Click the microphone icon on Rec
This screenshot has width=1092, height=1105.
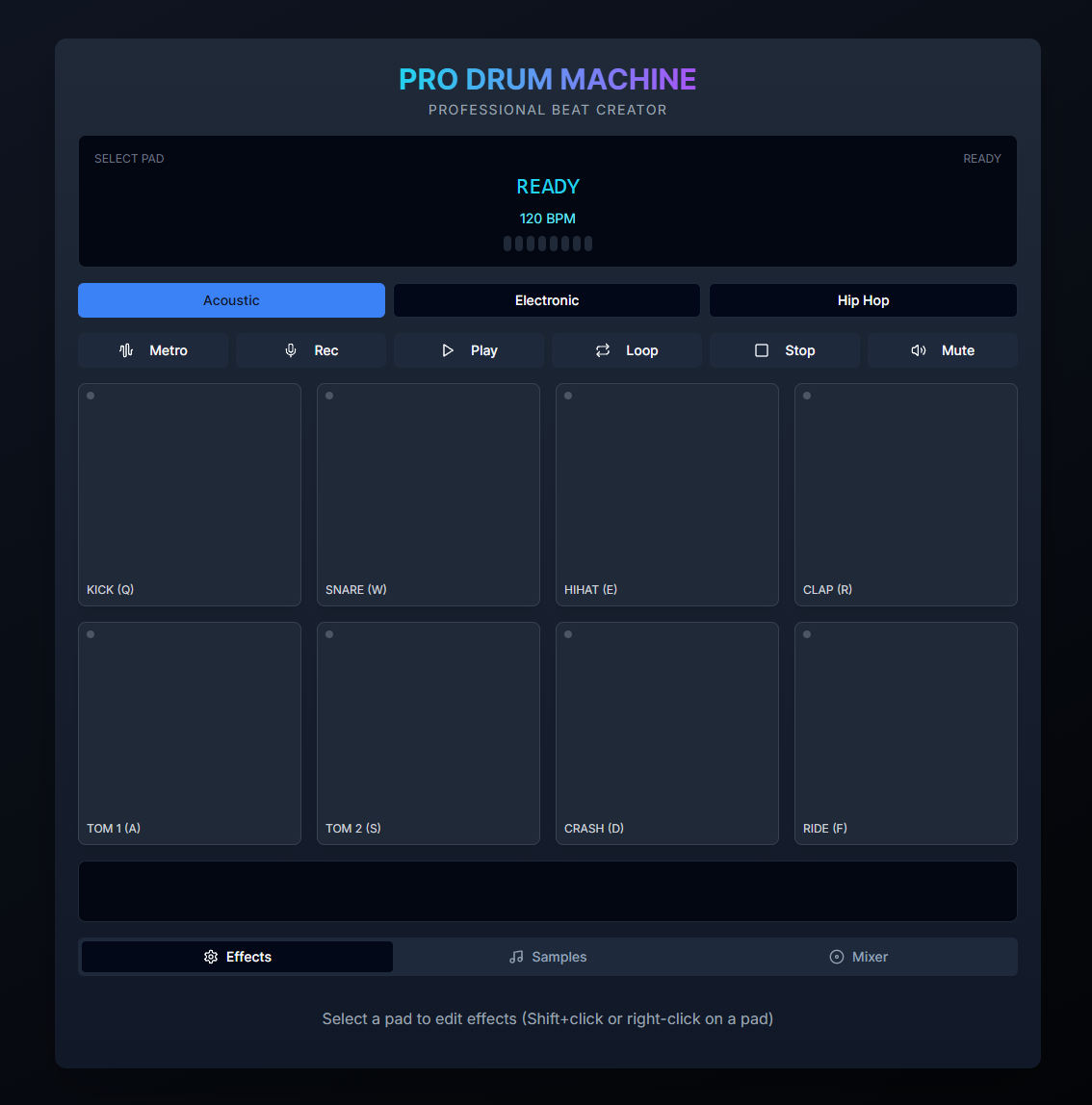(x=291, y=350)
